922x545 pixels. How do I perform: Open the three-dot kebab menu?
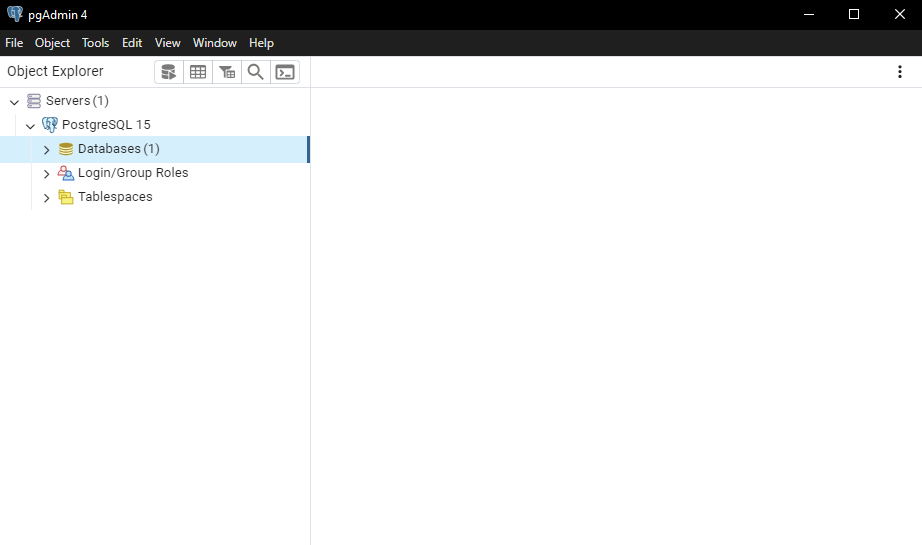900,72
